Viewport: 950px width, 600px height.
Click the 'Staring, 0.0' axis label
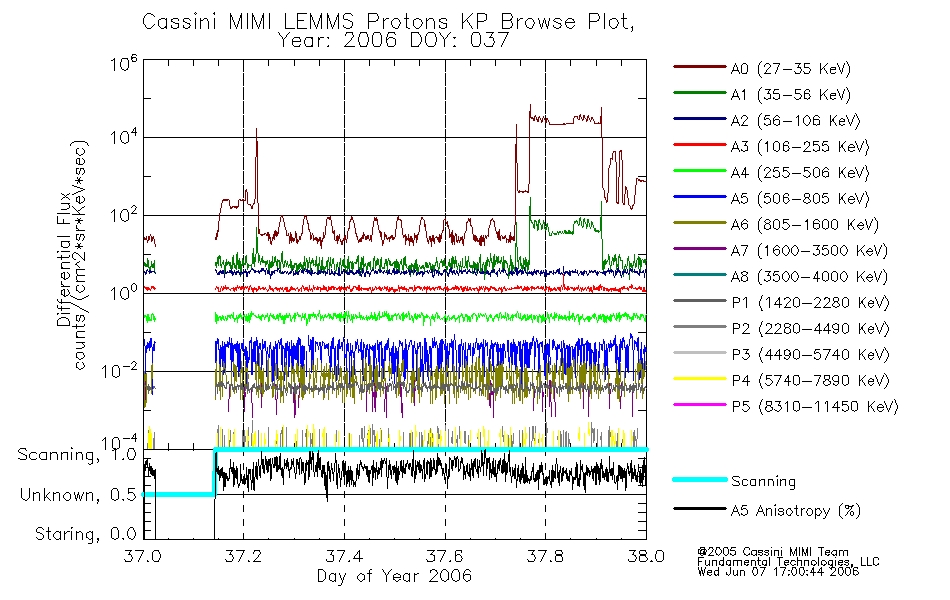(85, 534)
